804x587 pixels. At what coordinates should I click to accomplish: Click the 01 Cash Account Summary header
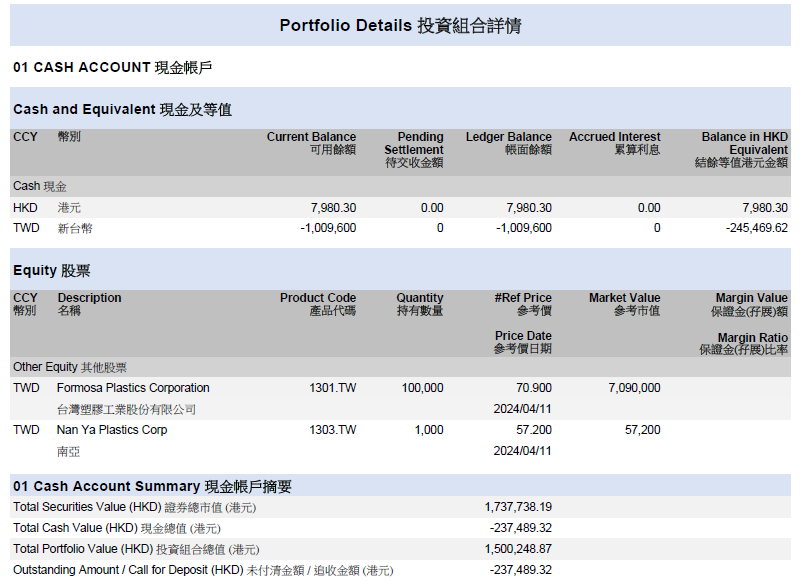(x=152, y=486)
